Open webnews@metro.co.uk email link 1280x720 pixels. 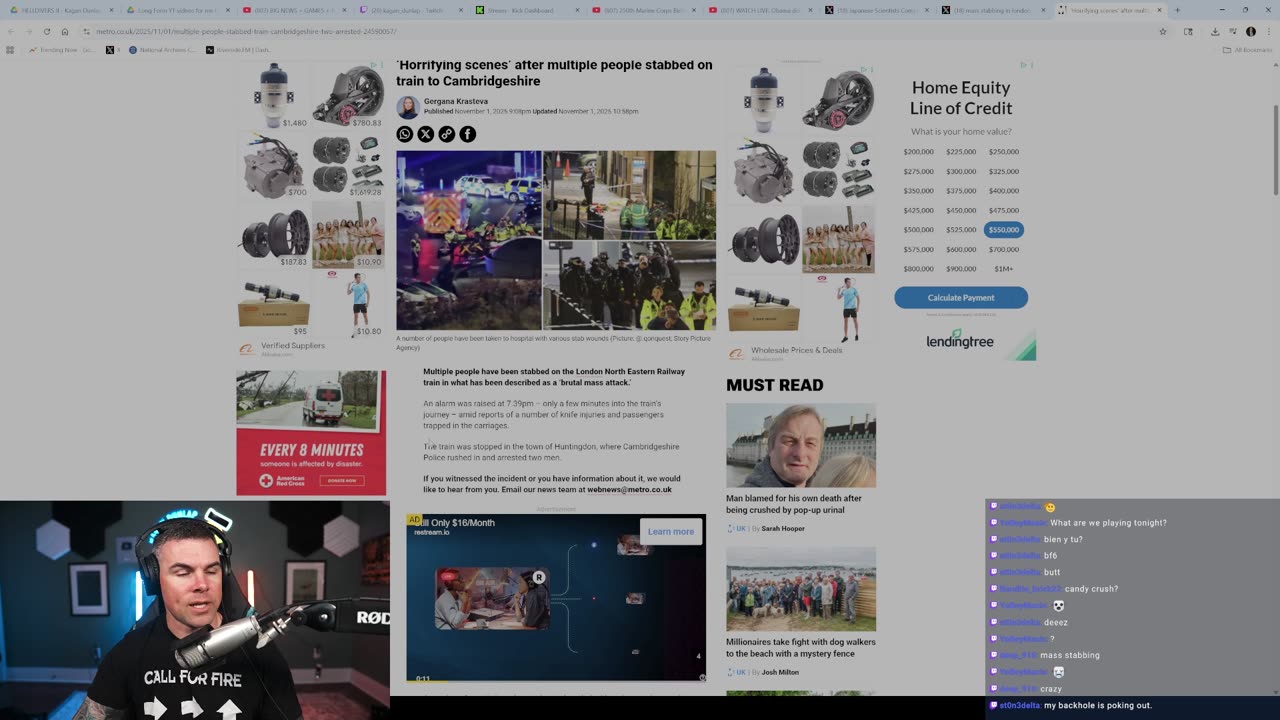point(629,490)
